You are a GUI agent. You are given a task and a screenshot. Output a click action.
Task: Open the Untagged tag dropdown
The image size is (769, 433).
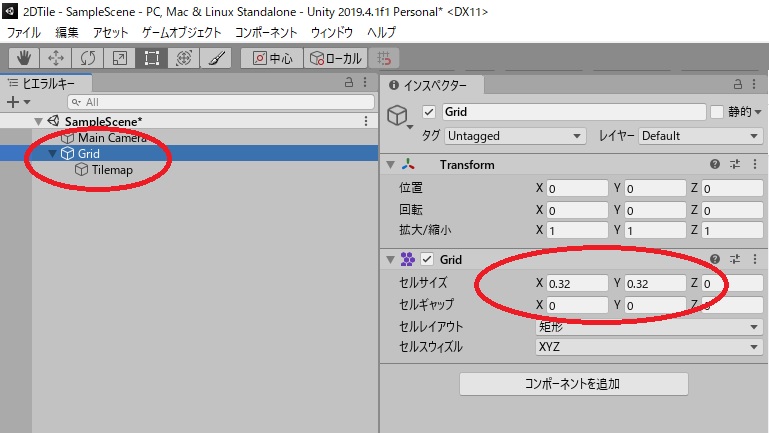(x=515, y=136)
